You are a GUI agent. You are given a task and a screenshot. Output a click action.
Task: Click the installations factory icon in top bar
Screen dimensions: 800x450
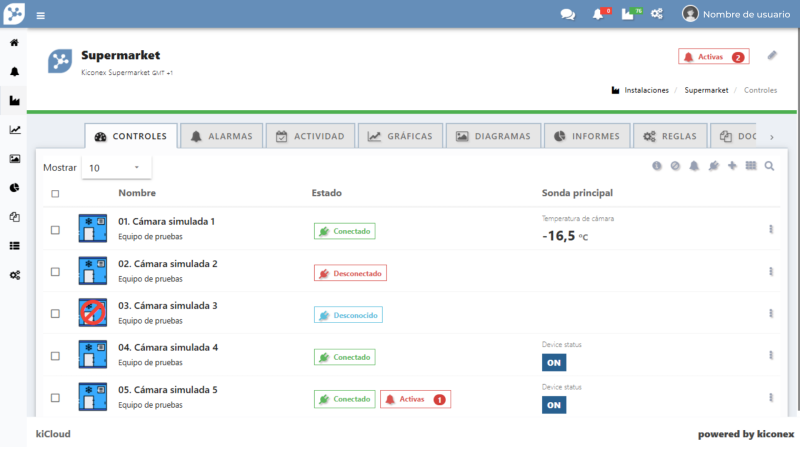[627, 14]
